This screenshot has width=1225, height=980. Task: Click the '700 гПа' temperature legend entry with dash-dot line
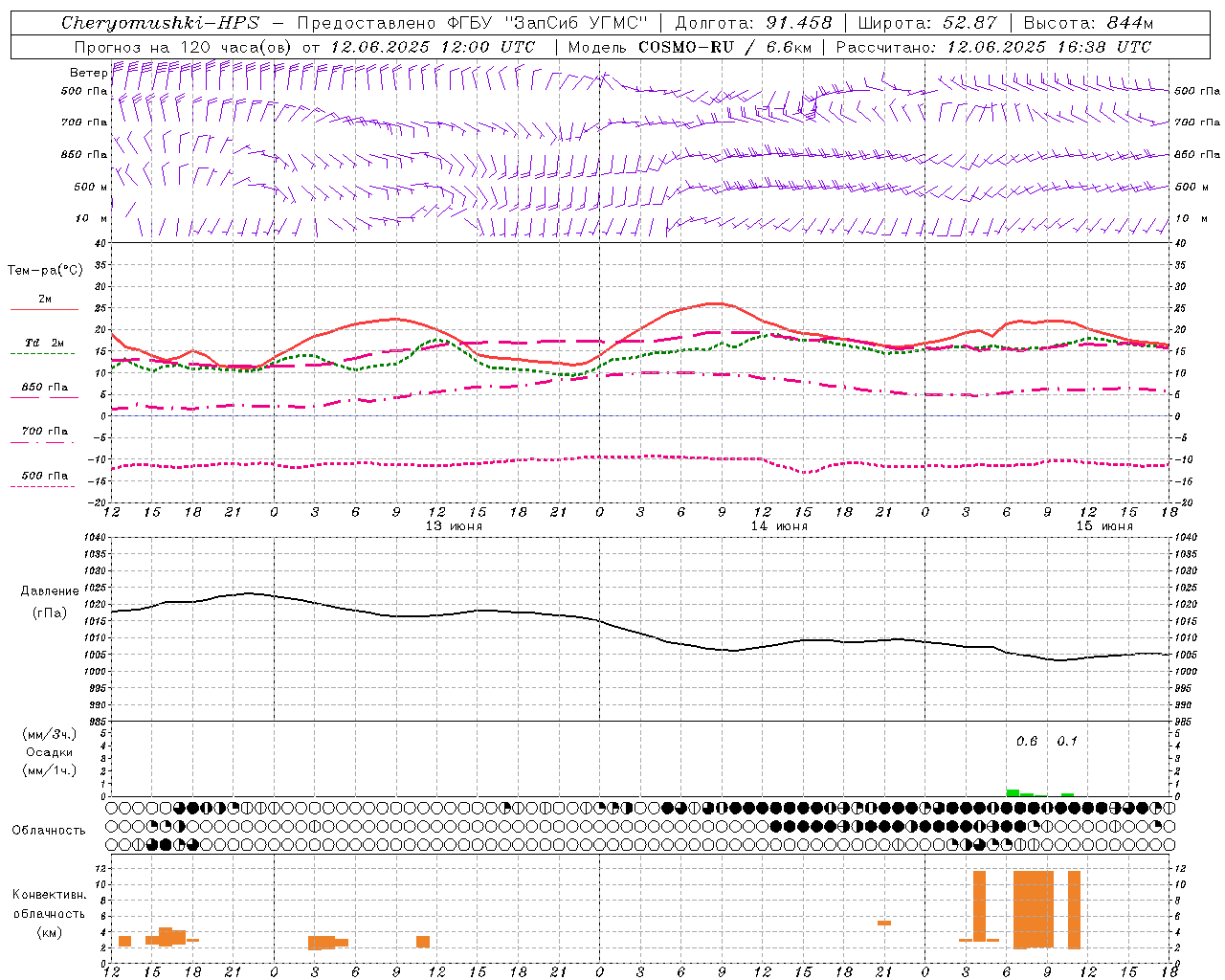click(x=45, y=432)
